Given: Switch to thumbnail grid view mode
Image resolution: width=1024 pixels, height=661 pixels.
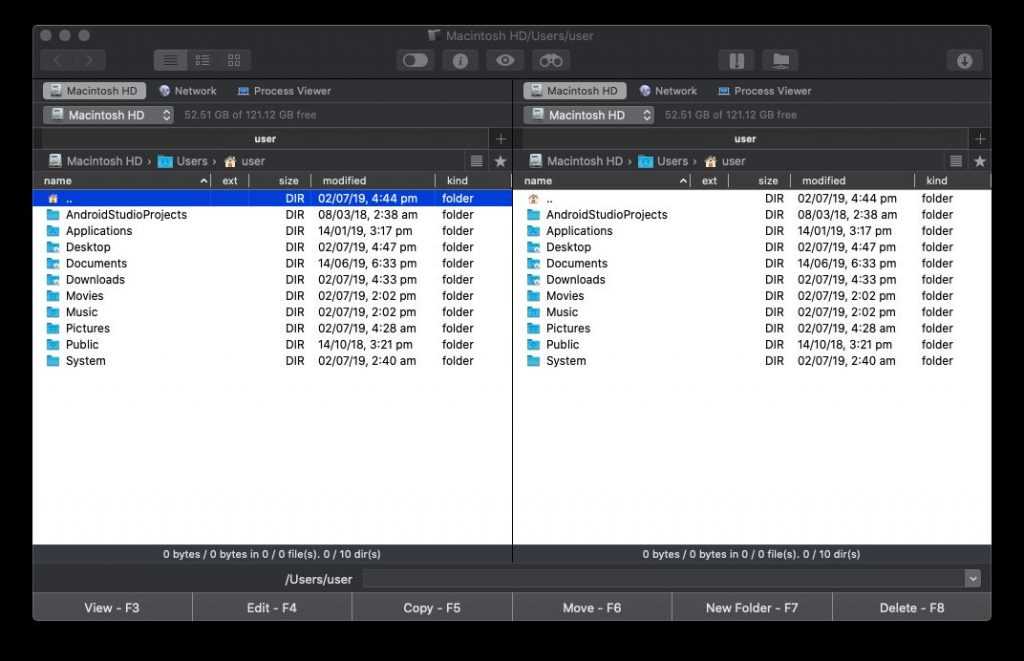Looking at the screenshot, I should point(234,61).
